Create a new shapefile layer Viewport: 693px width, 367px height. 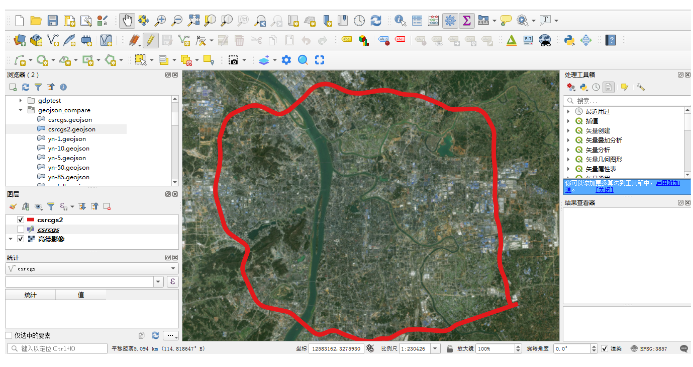pyautogui.click(x=53, y=40)
